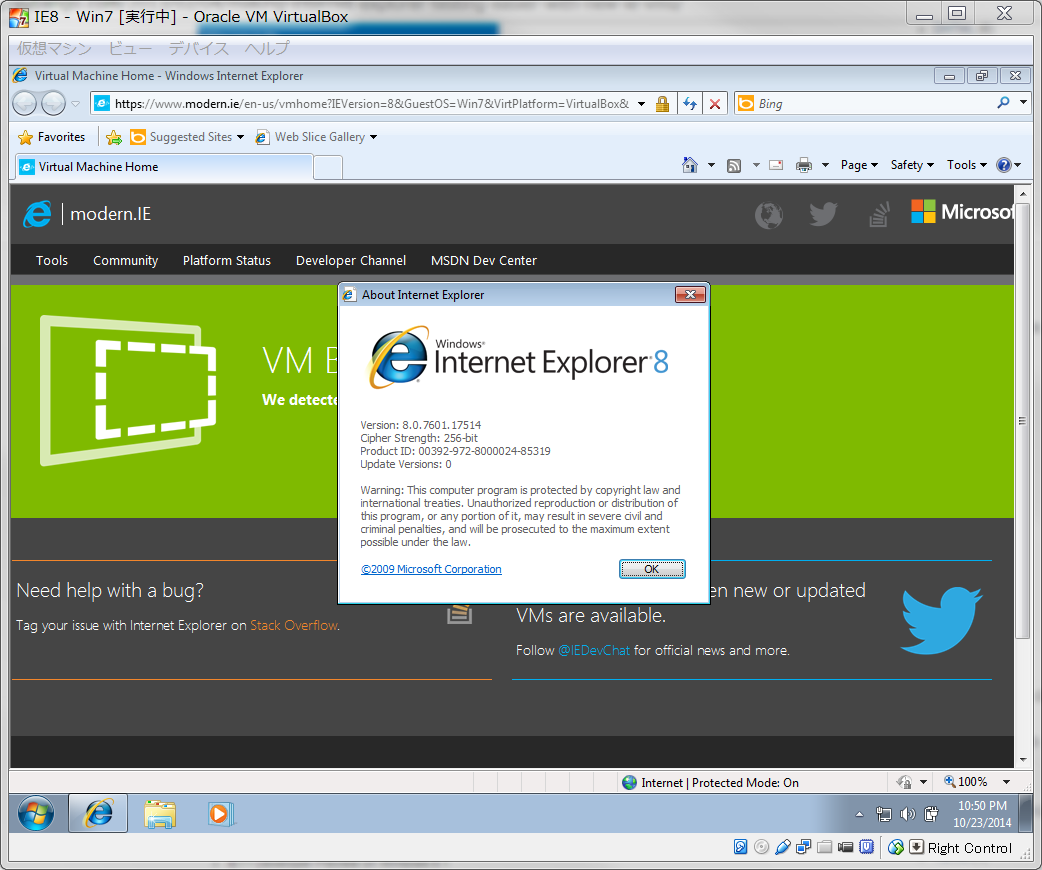This screenshot has height=870, width=1042.
Task: Click the modern.IE logo
Action: [87, 214]
